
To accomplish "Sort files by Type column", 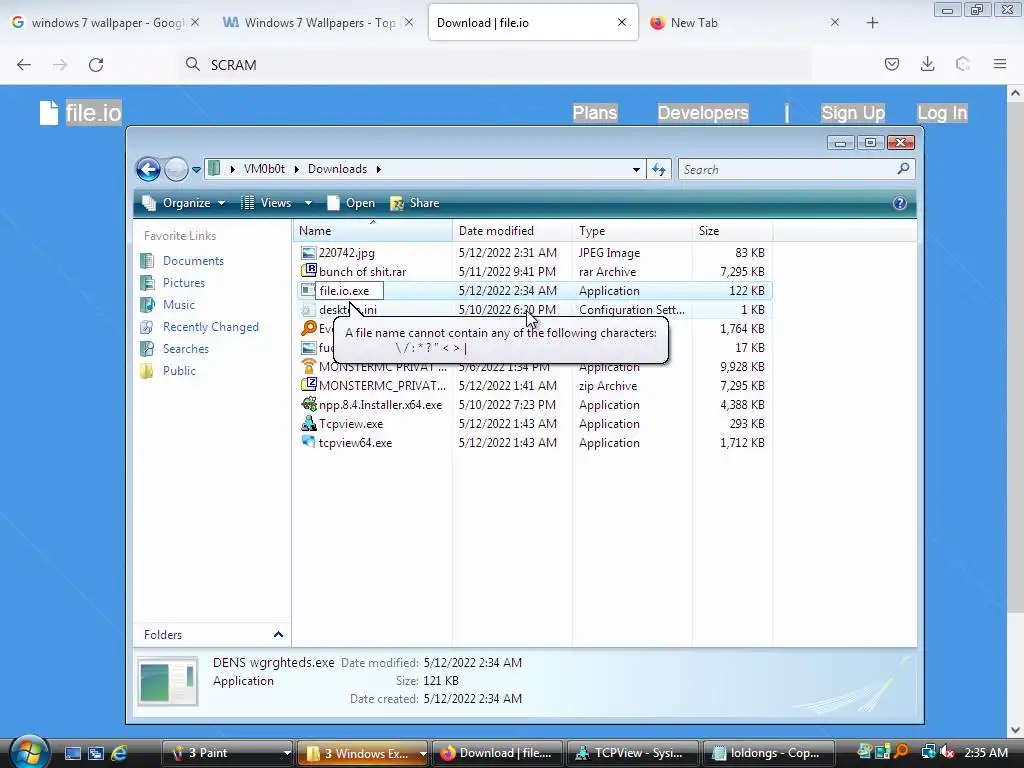I will tap(632, 231).
